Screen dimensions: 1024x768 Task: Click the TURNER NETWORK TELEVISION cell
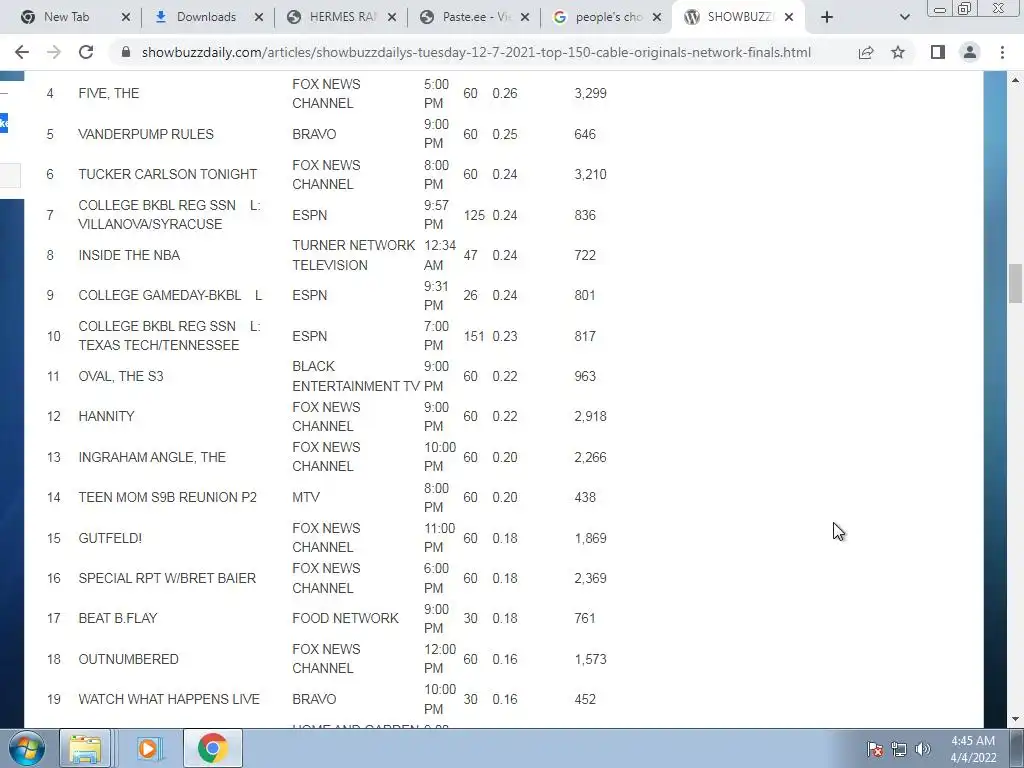pos(354,255)
